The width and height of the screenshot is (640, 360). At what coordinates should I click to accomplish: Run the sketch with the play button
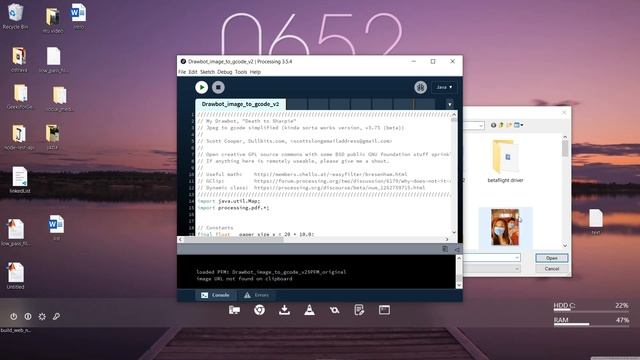click(201, 87)
